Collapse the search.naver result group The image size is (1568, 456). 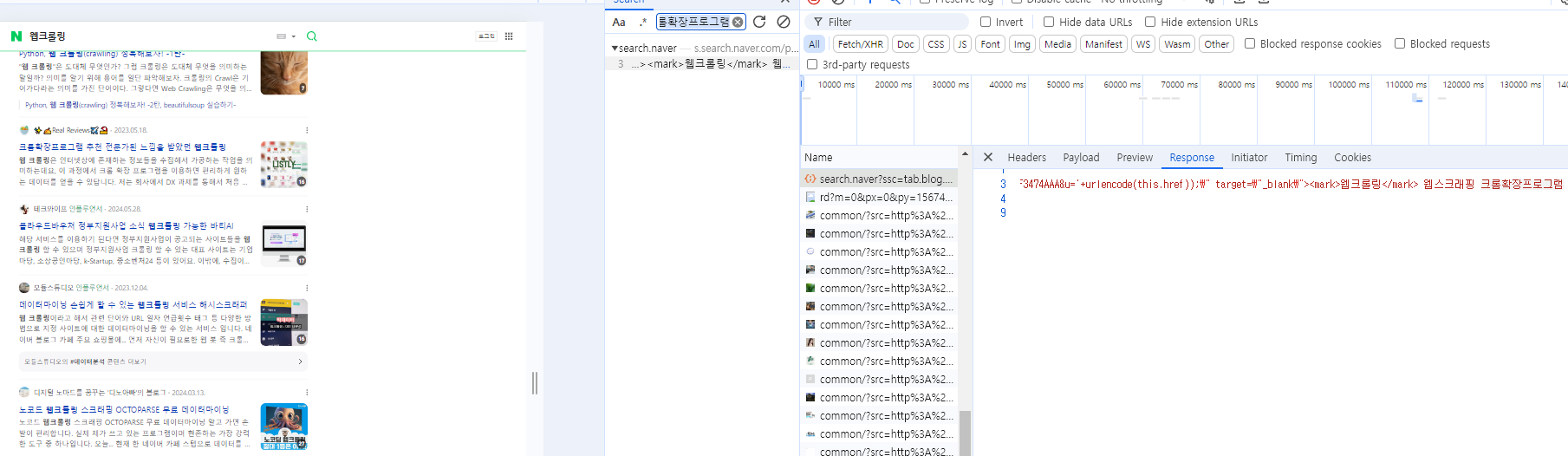615,49
